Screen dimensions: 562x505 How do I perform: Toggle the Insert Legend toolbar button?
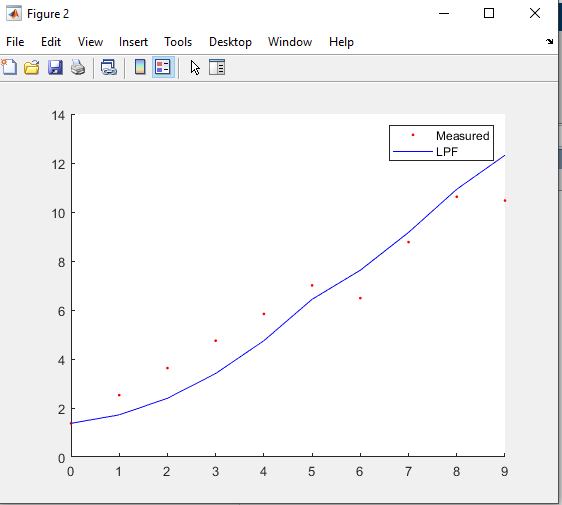(x=163, y=67)
